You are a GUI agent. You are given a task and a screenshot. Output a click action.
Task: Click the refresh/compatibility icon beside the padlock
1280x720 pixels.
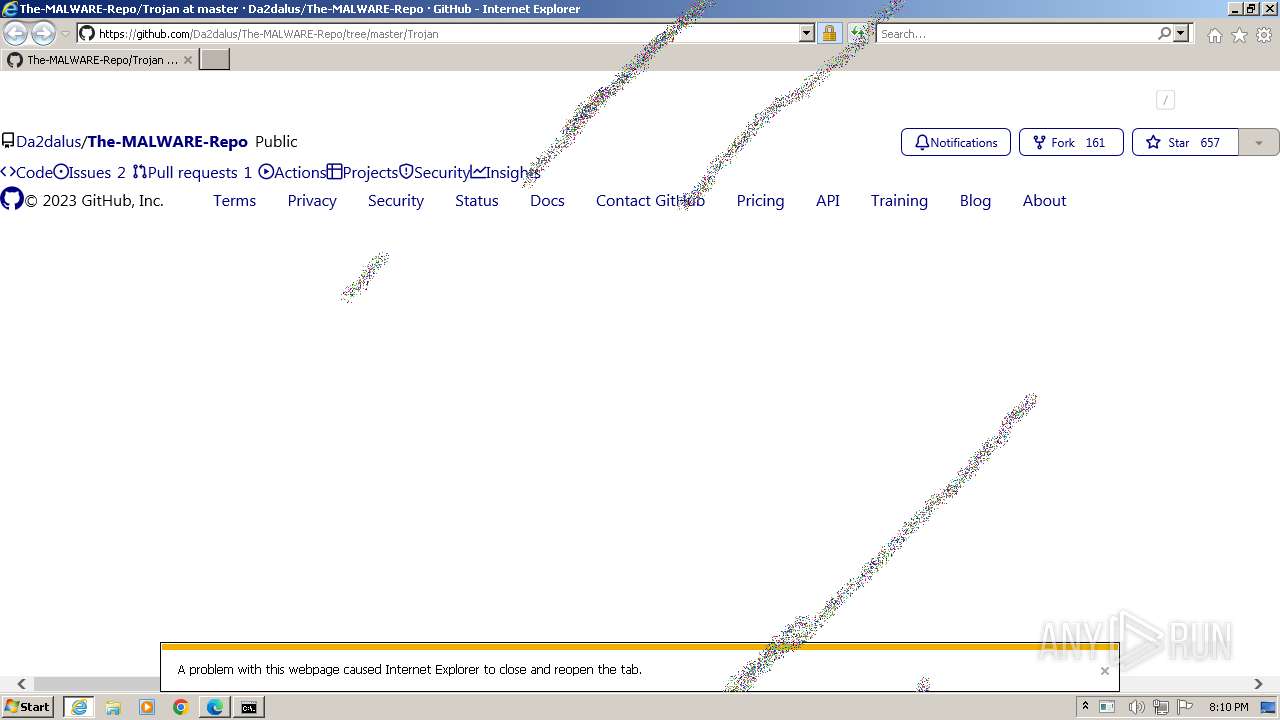(858, 33)
